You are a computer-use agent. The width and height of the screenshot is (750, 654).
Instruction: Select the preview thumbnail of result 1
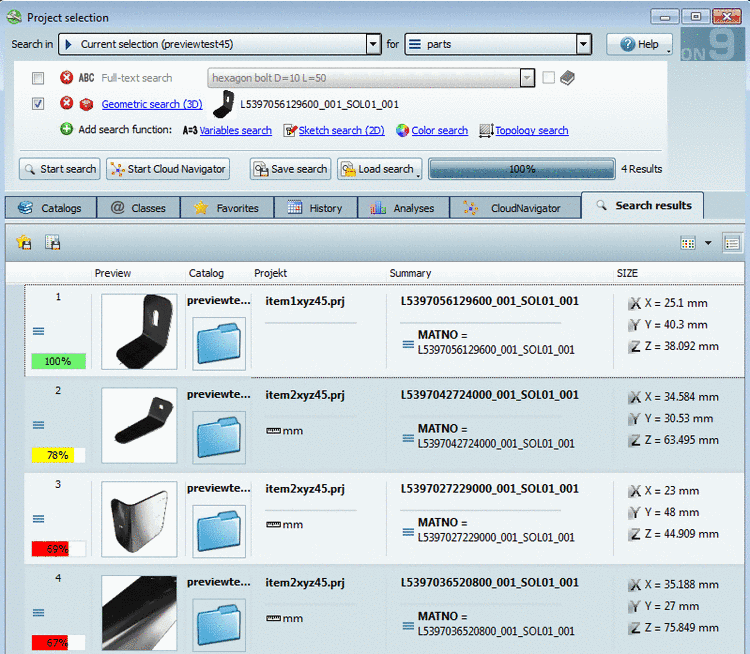point(139,332)
